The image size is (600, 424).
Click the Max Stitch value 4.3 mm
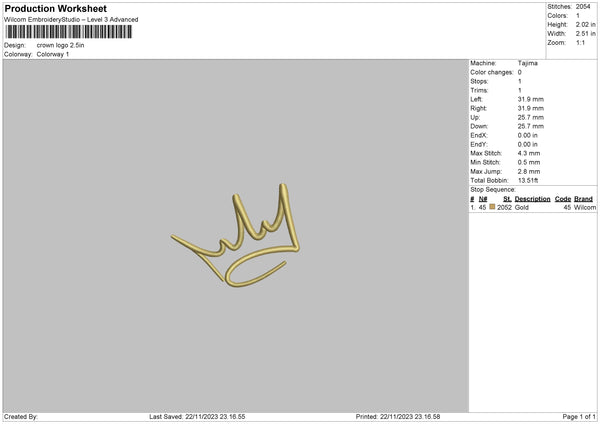(529, 153)
